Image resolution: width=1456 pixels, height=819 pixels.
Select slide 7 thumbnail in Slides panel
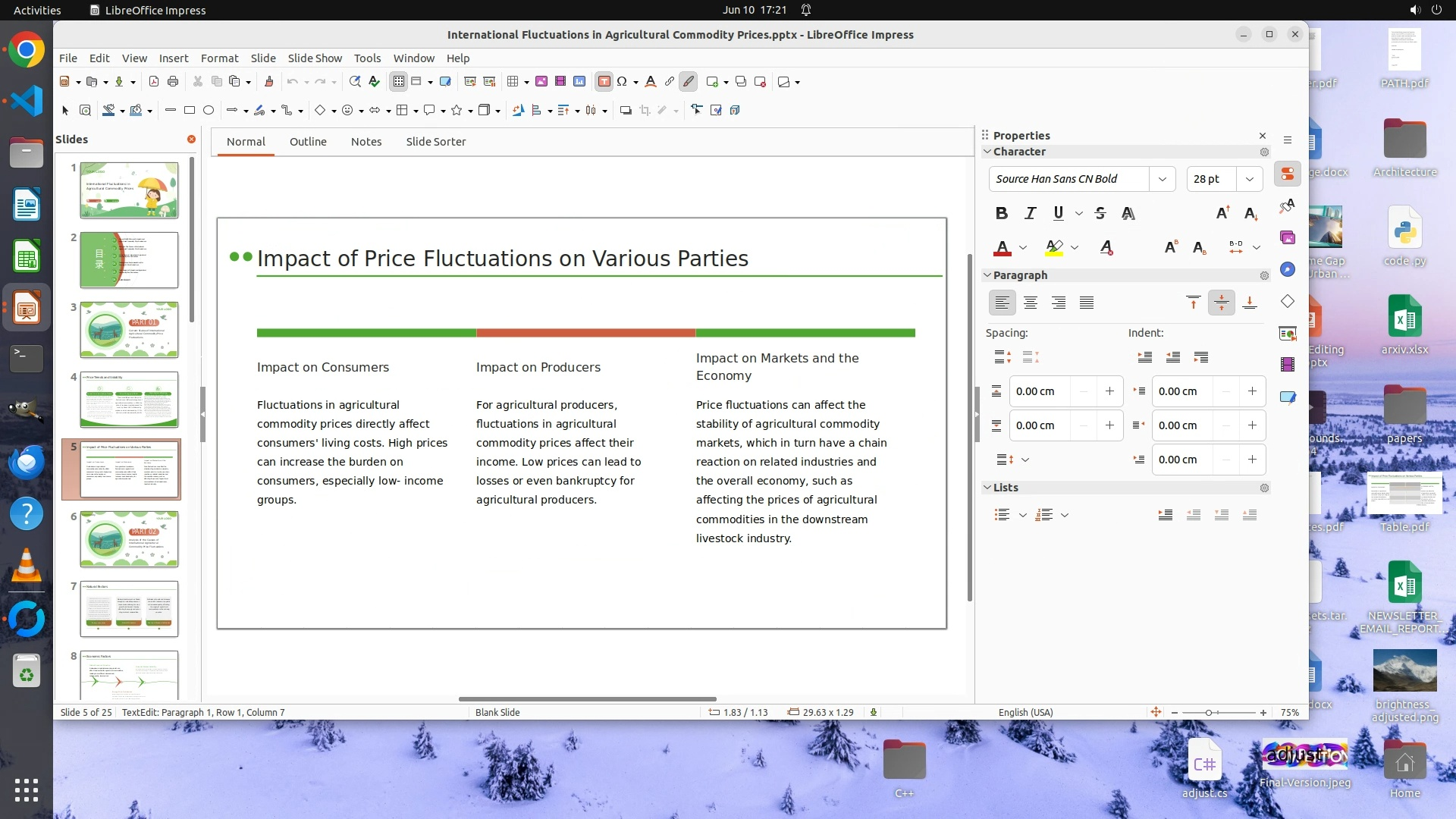click(x=129, y=608)
